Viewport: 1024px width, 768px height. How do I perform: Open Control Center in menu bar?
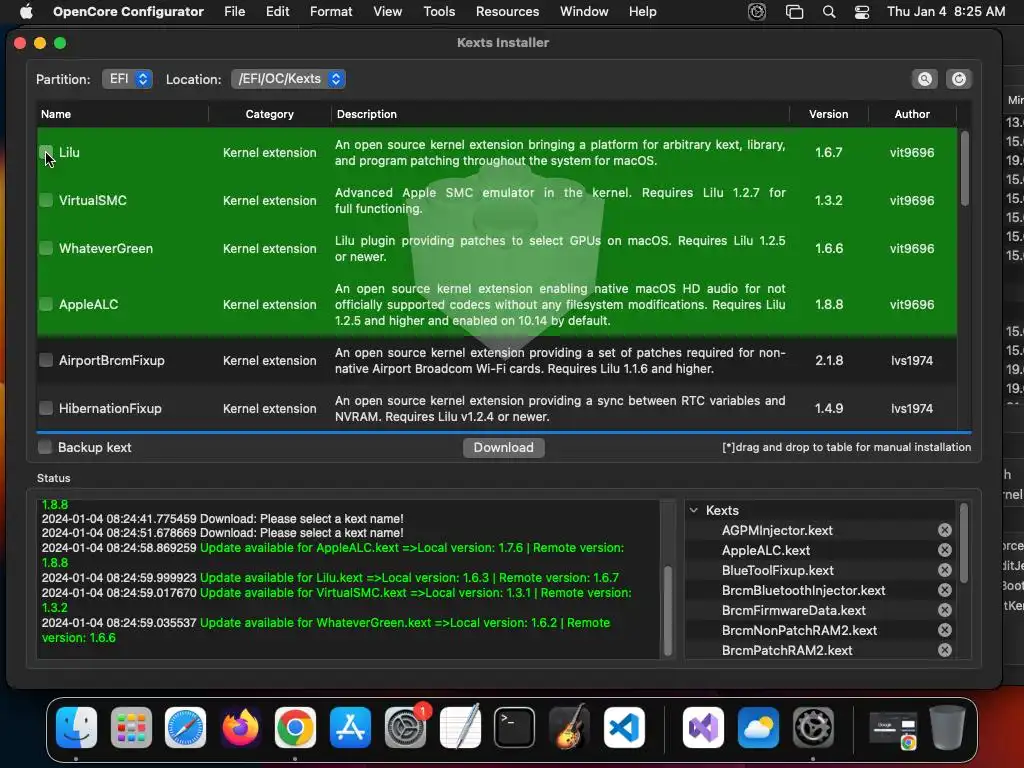tap(862, 12)
